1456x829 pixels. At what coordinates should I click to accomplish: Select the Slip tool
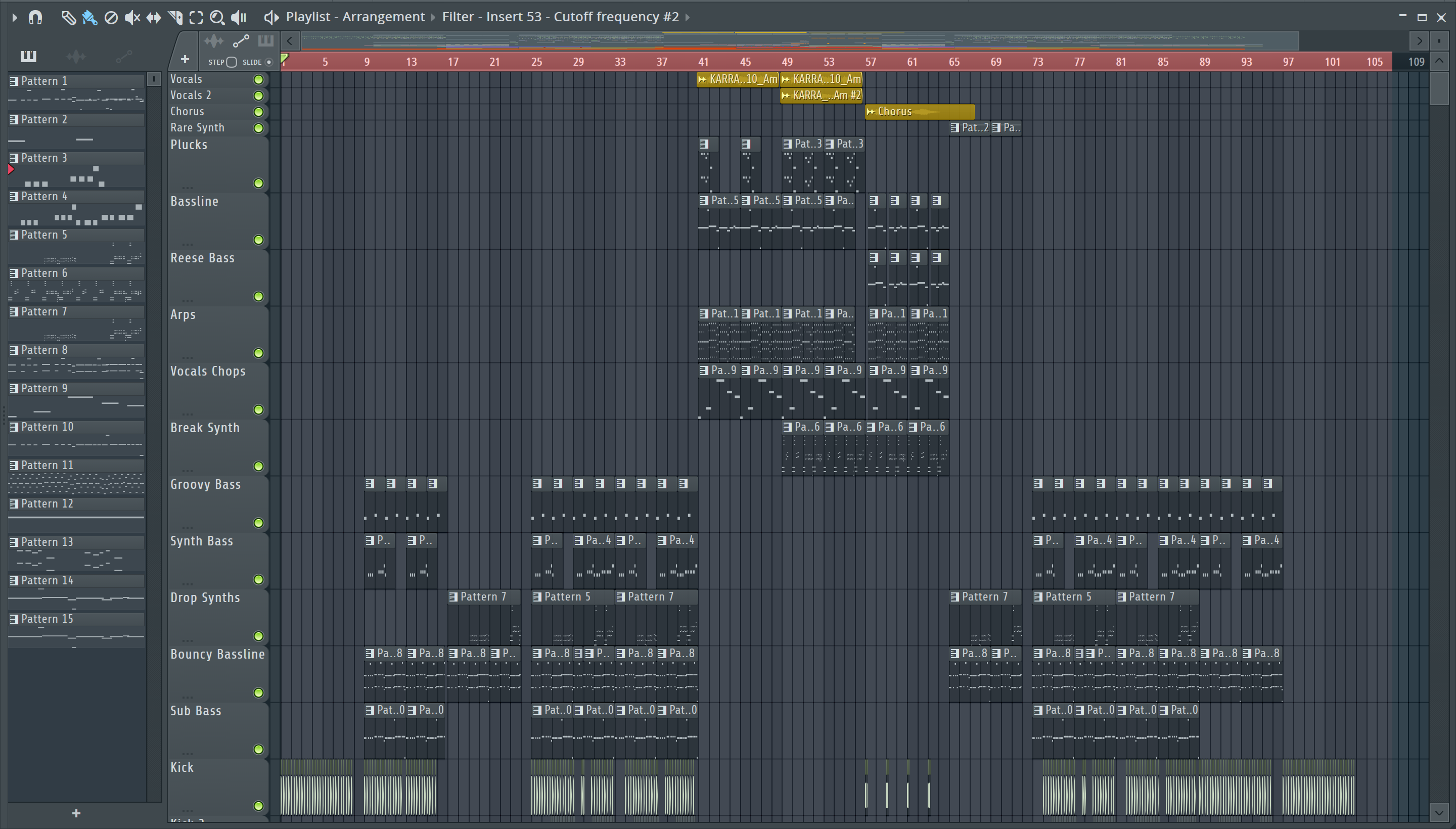tap(153, 18)
